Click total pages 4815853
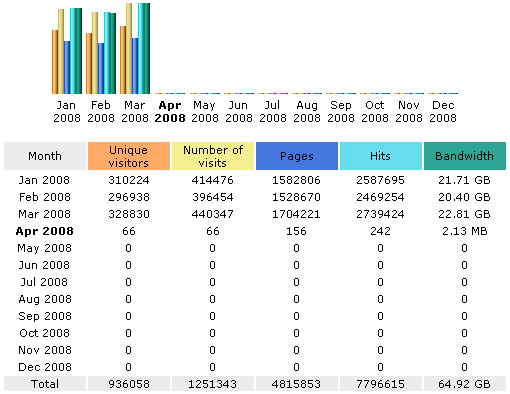This screenshot has height=394, width=510. pyautogui.click(x=296, y=384)
